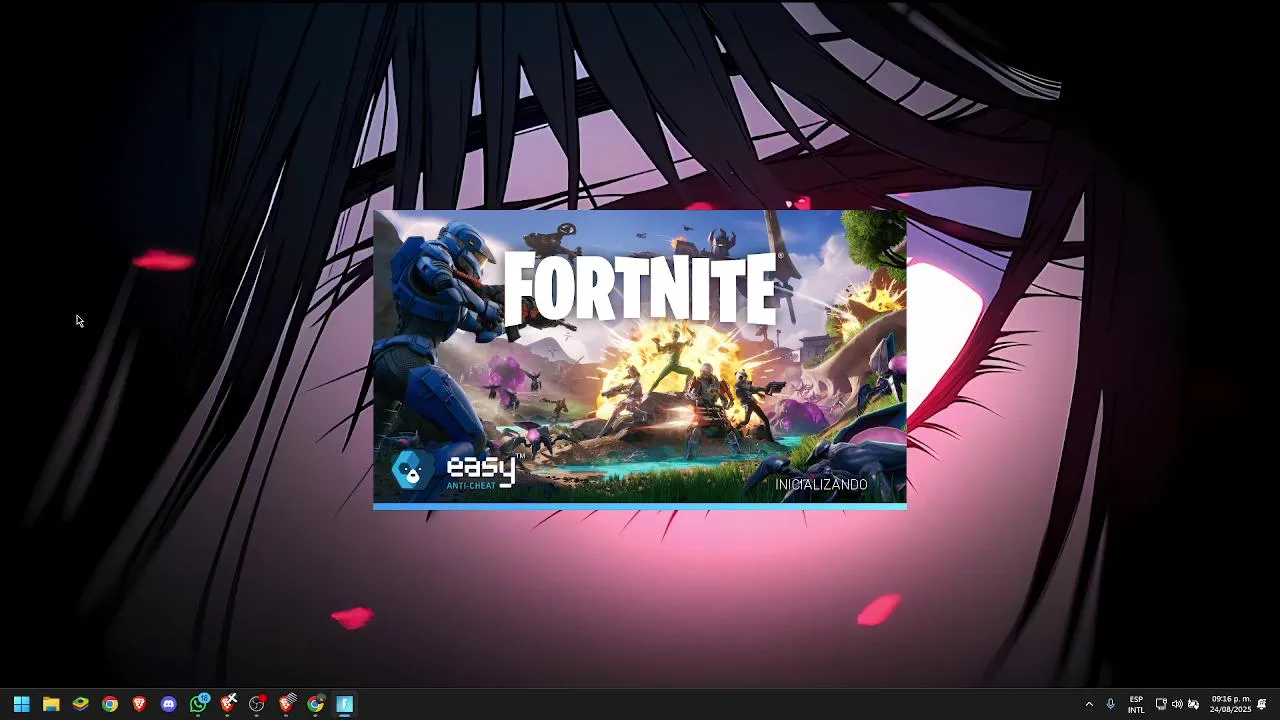Click the INICIALIZANDO status text
The width and height of the screenshot is (1280, 720).
tap(821, 484)
